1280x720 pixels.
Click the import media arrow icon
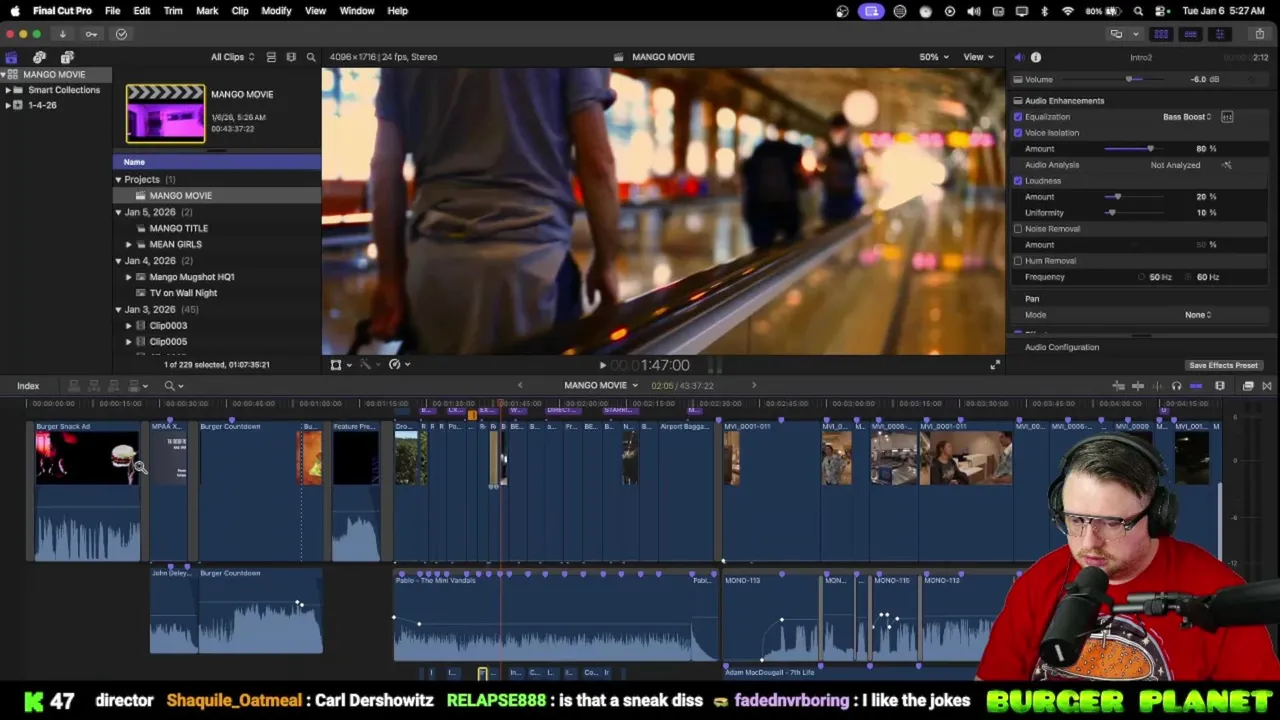click(x=62, y=34)
